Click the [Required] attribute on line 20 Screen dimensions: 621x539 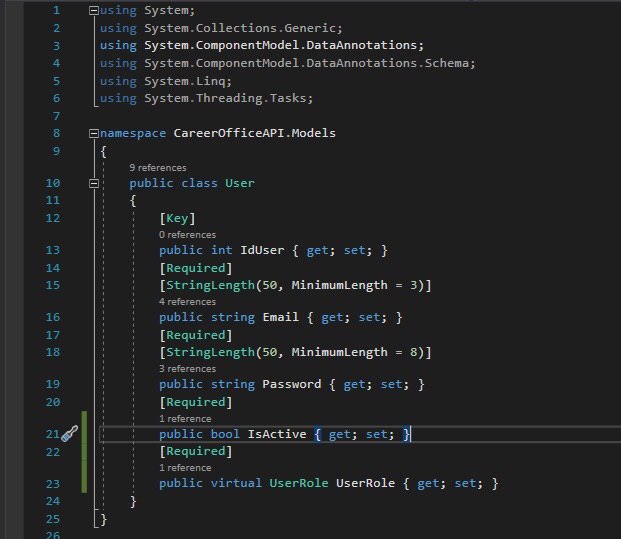click(196, 402)
